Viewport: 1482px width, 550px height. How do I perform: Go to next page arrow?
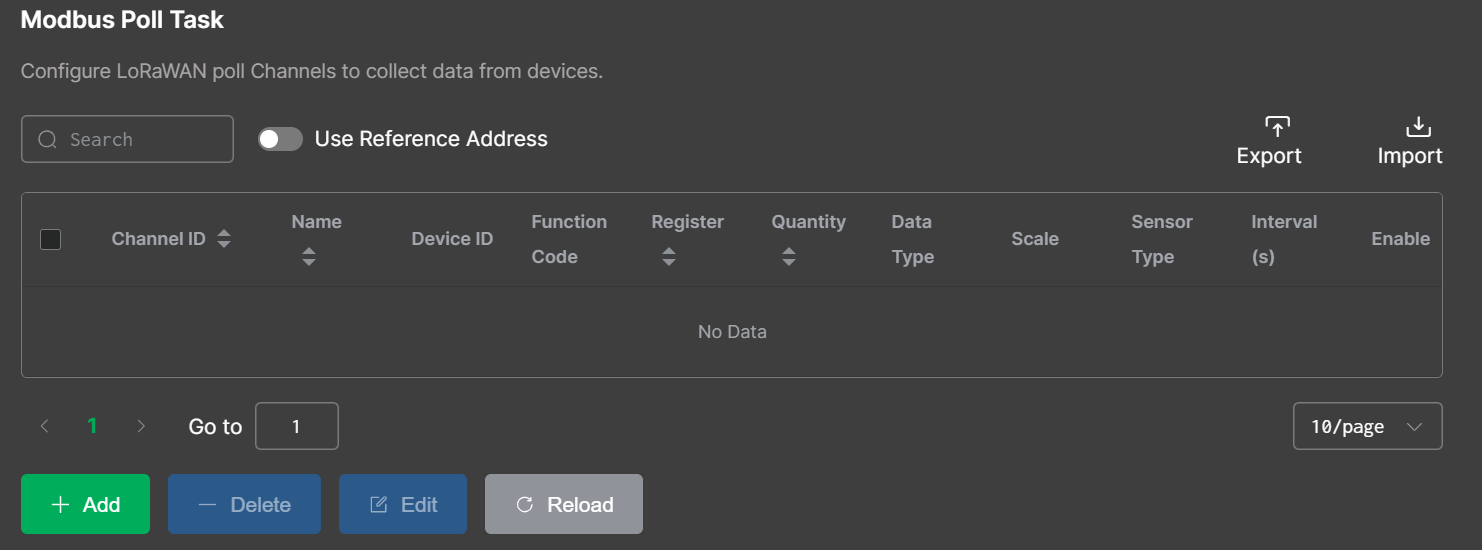point(141,426)
